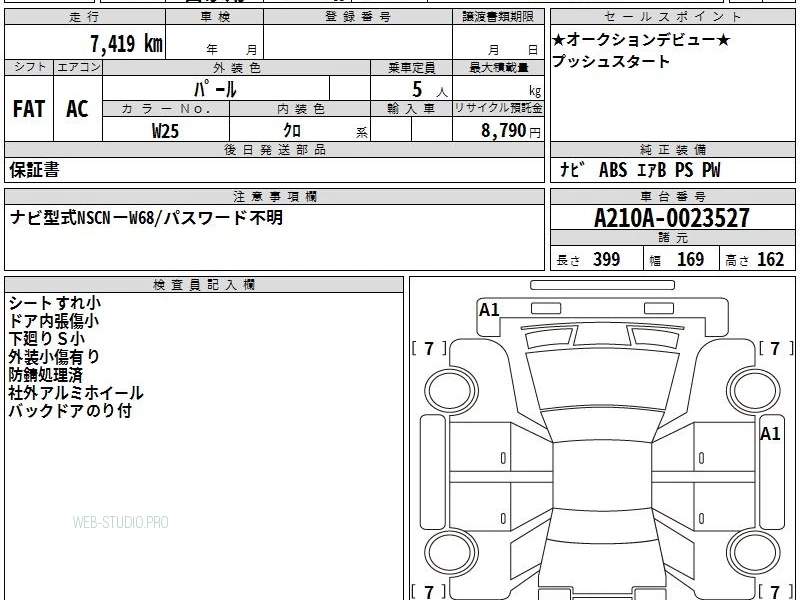
Task: Click the 防錆処理済 note
Action: point(45,375)
